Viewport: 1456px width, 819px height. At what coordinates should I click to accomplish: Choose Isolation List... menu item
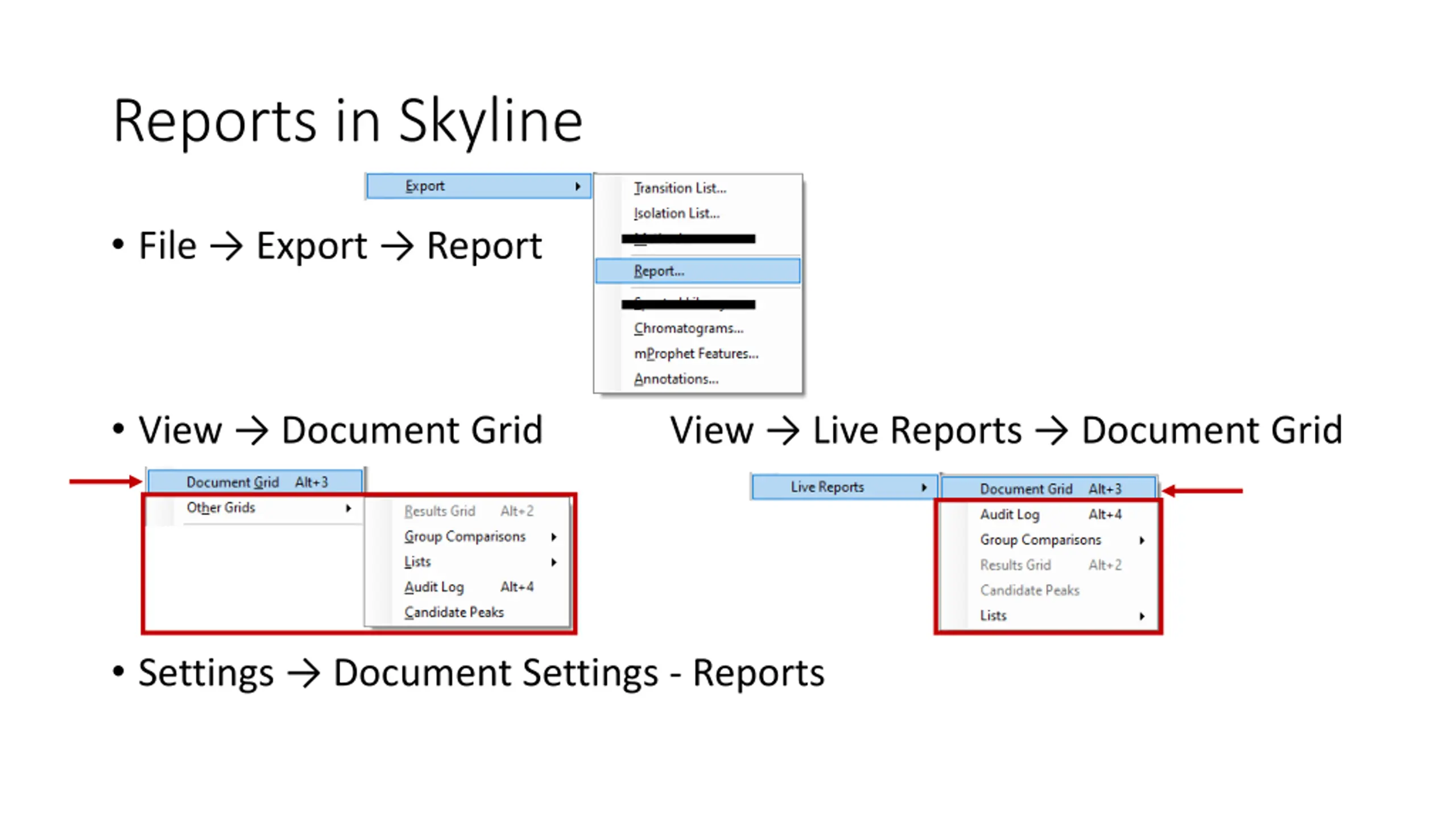pos(676,213)
